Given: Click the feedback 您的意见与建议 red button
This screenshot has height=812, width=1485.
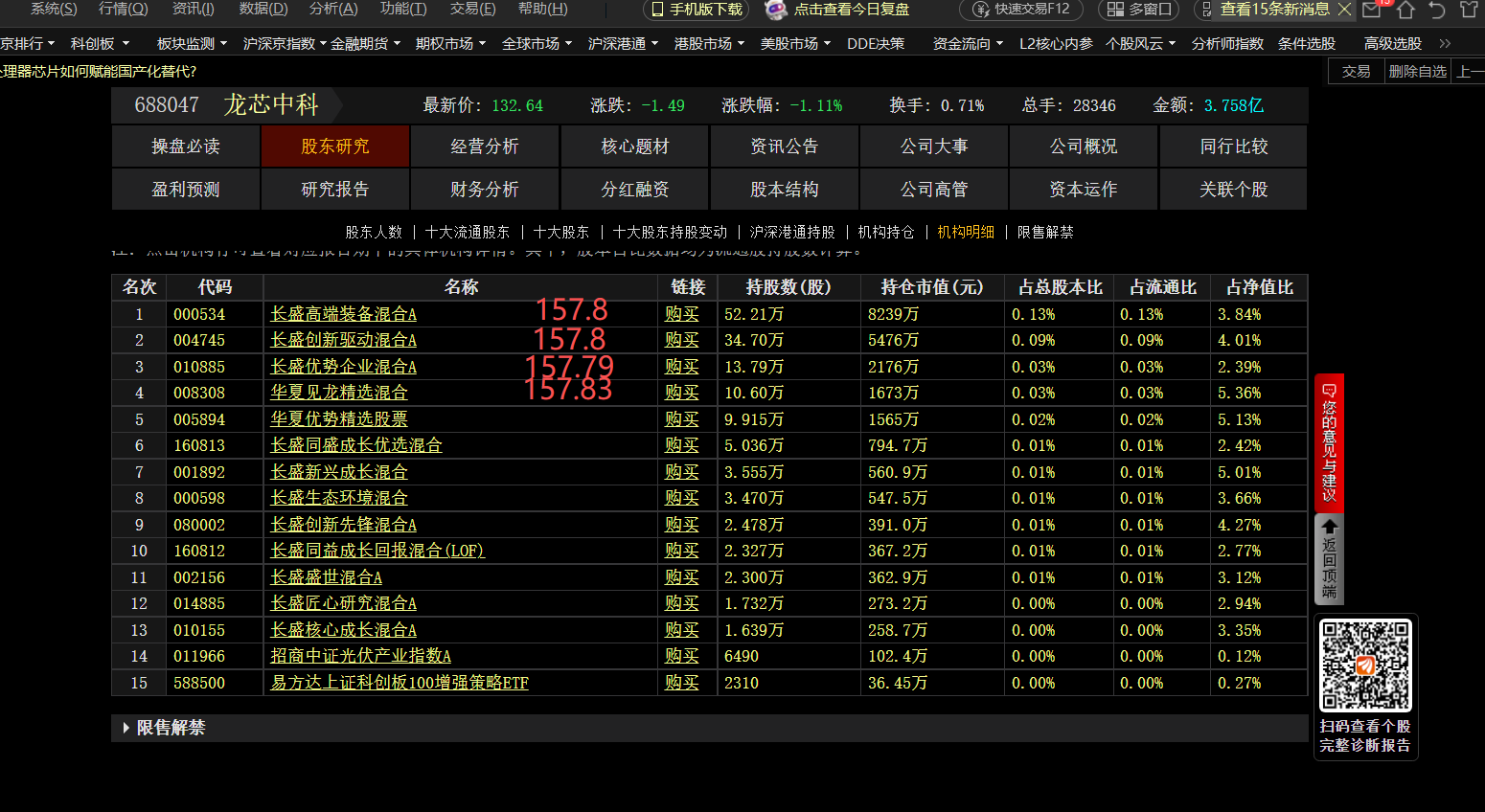Looking at the screenshot, I should click(1329, 441).
